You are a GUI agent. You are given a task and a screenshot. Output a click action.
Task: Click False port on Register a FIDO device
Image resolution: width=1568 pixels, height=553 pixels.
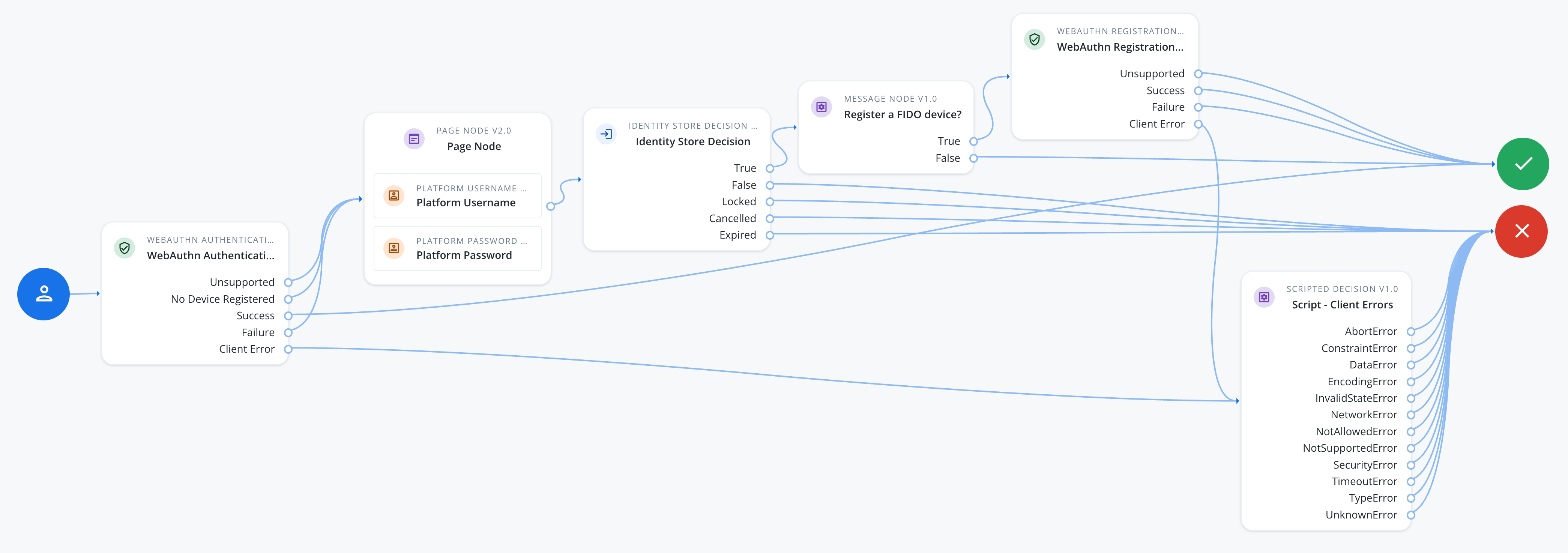(x=973, y=158)
